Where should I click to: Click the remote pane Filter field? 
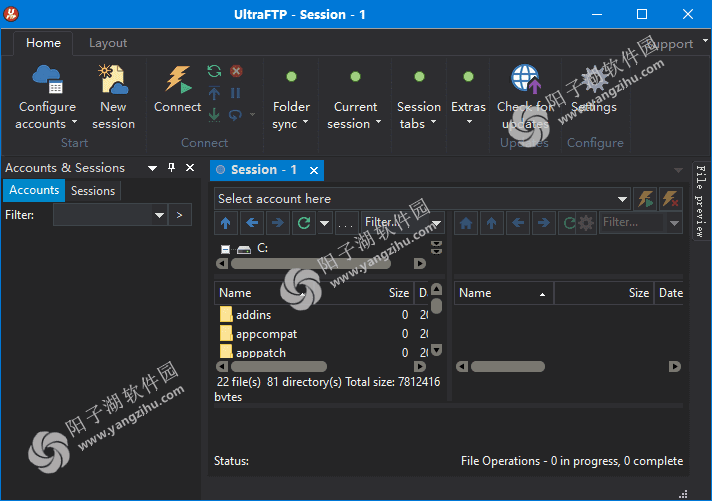click(x=633, y=222)
